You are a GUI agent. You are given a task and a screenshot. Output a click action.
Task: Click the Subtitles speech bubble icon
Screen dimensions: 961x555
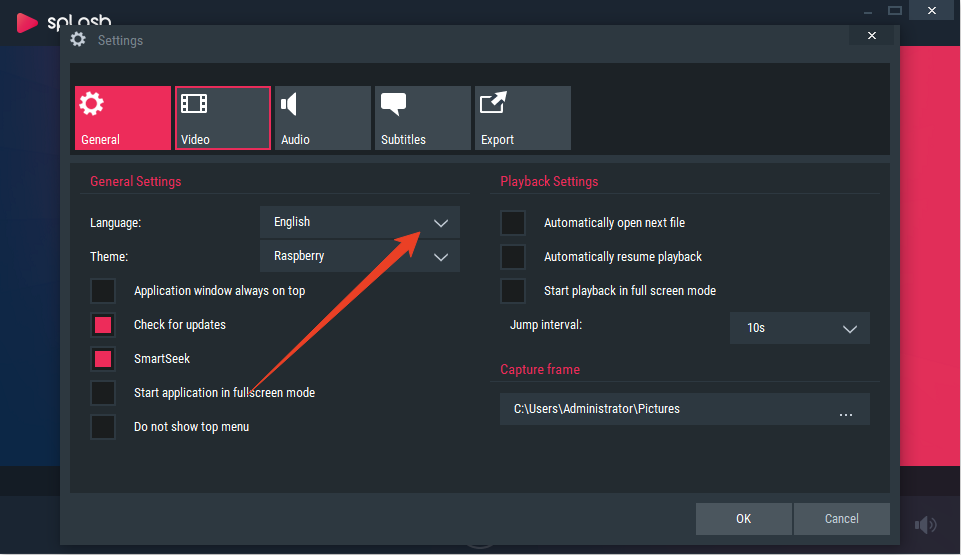coord(393,104)
